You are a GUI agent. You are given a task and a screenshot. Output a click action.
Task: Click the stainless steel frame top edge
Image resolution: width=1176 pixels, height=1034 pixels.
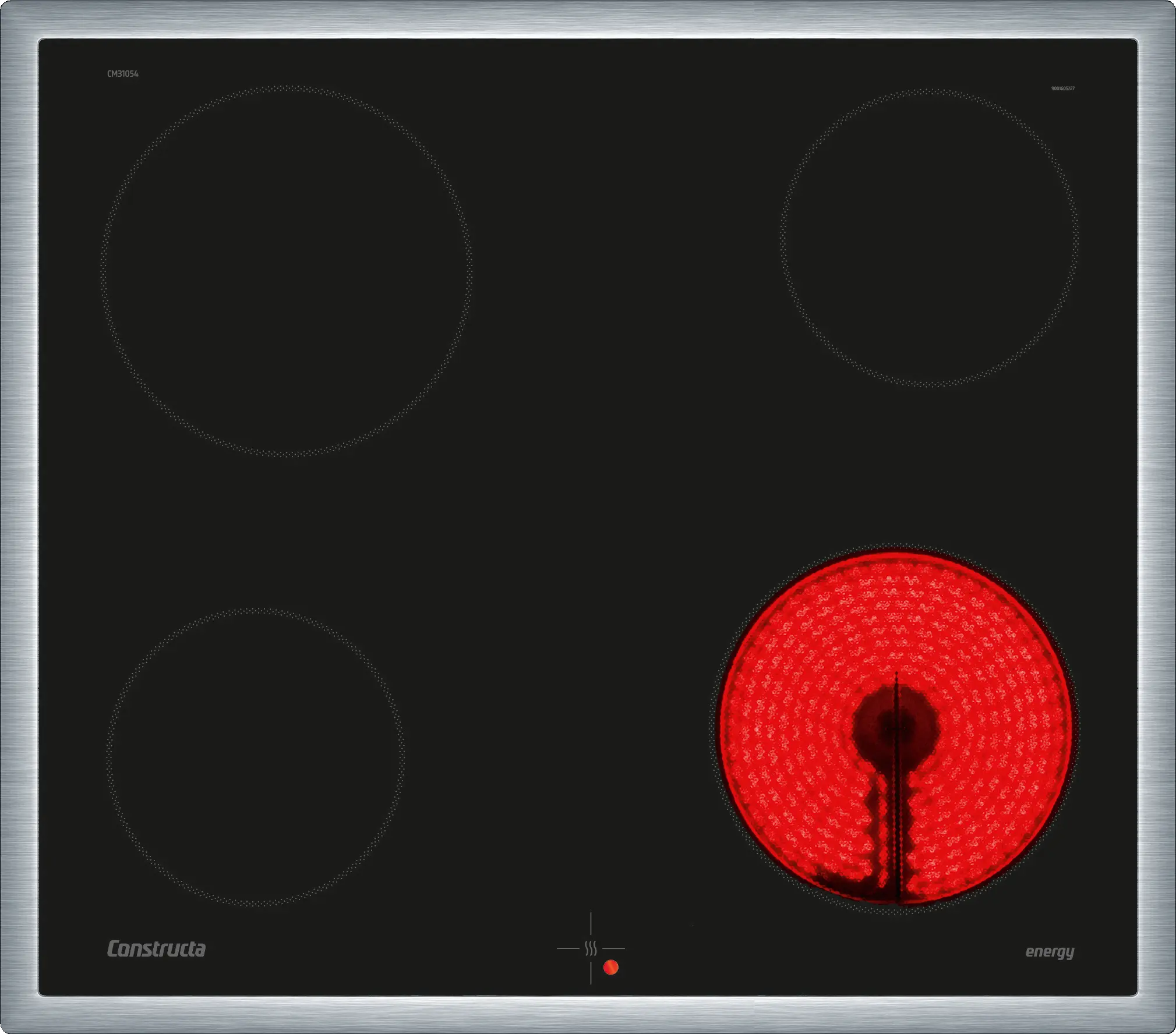[x=588, y=19]
